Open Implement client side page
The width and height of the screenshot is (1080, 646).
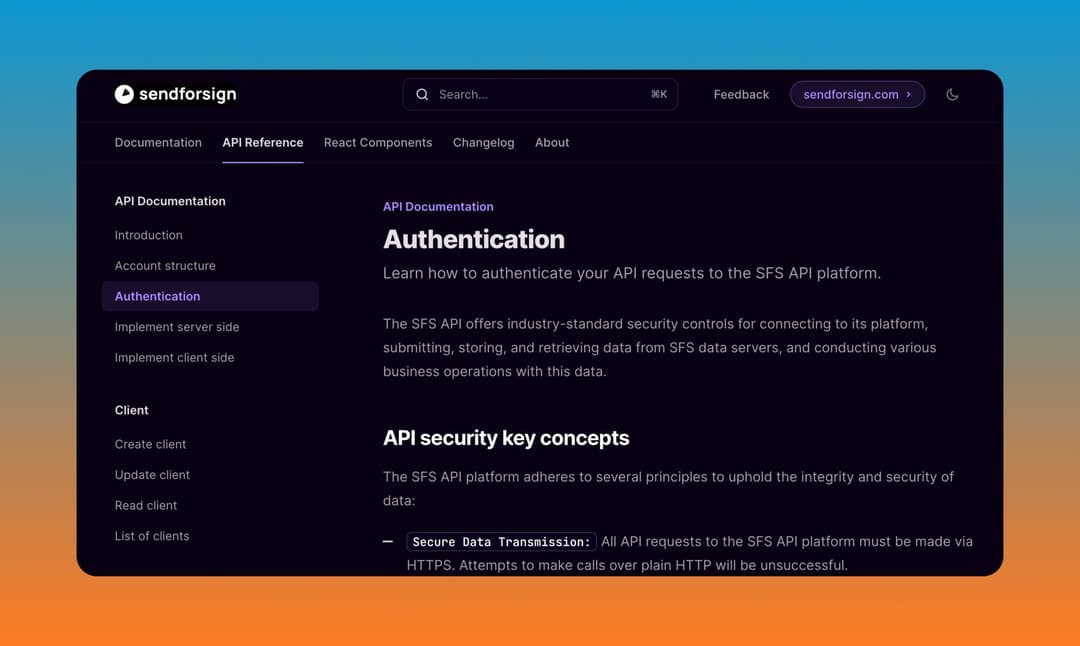pos(174,357)
